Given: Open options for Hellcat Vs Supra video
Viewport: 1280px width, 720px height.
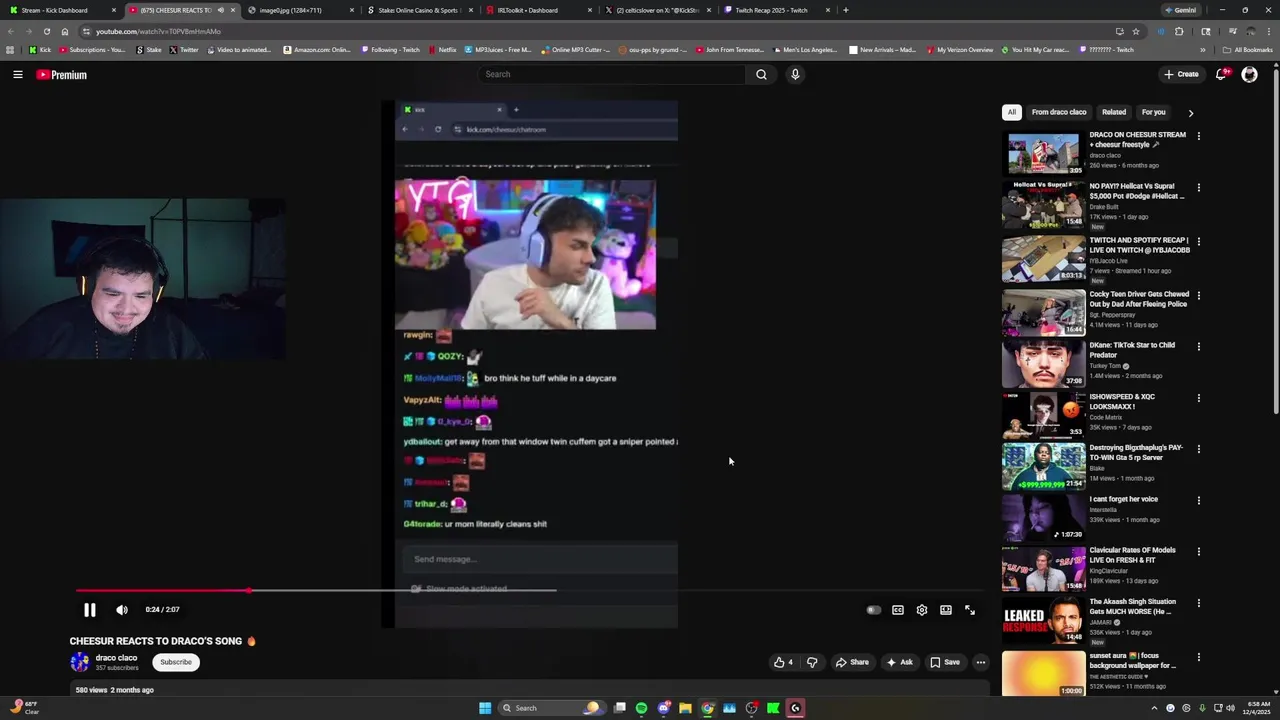Looking at the screenshot, I should click(x=1199, y=187).
